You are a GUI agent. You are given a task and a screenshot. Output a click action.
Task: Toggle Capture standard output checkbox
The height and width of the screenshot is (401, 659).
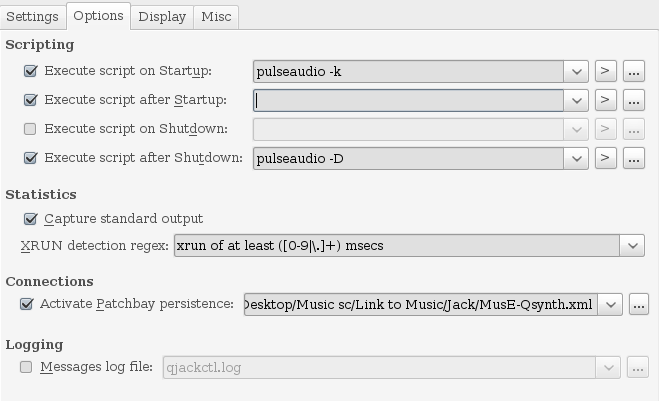click(x=30, y=219)
